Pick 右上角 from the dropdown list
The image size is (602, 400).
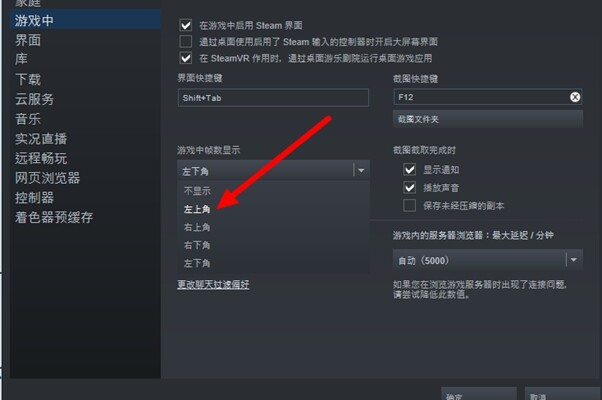(197, 227)
